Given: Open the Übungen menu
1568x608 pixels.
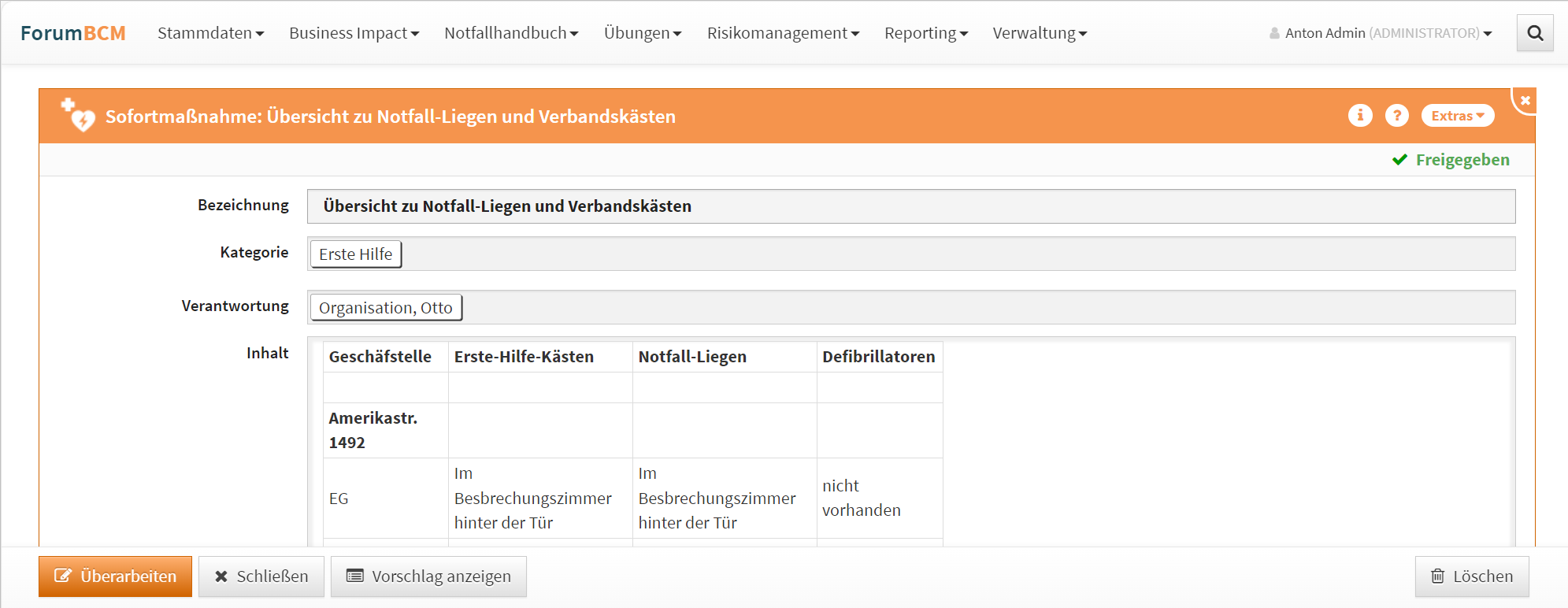Looking at the screenshot, I should 643,33.
